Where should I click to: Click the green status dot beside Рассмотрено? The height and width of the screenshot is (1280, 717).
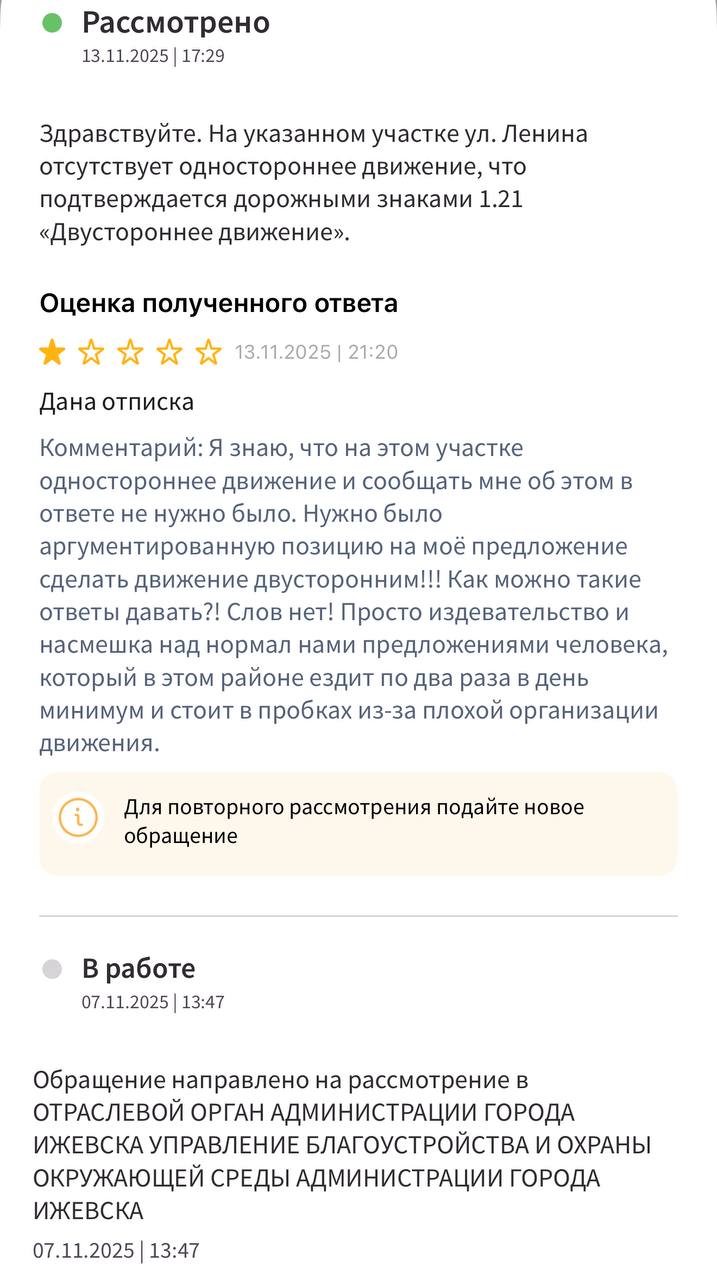point(52,23)
